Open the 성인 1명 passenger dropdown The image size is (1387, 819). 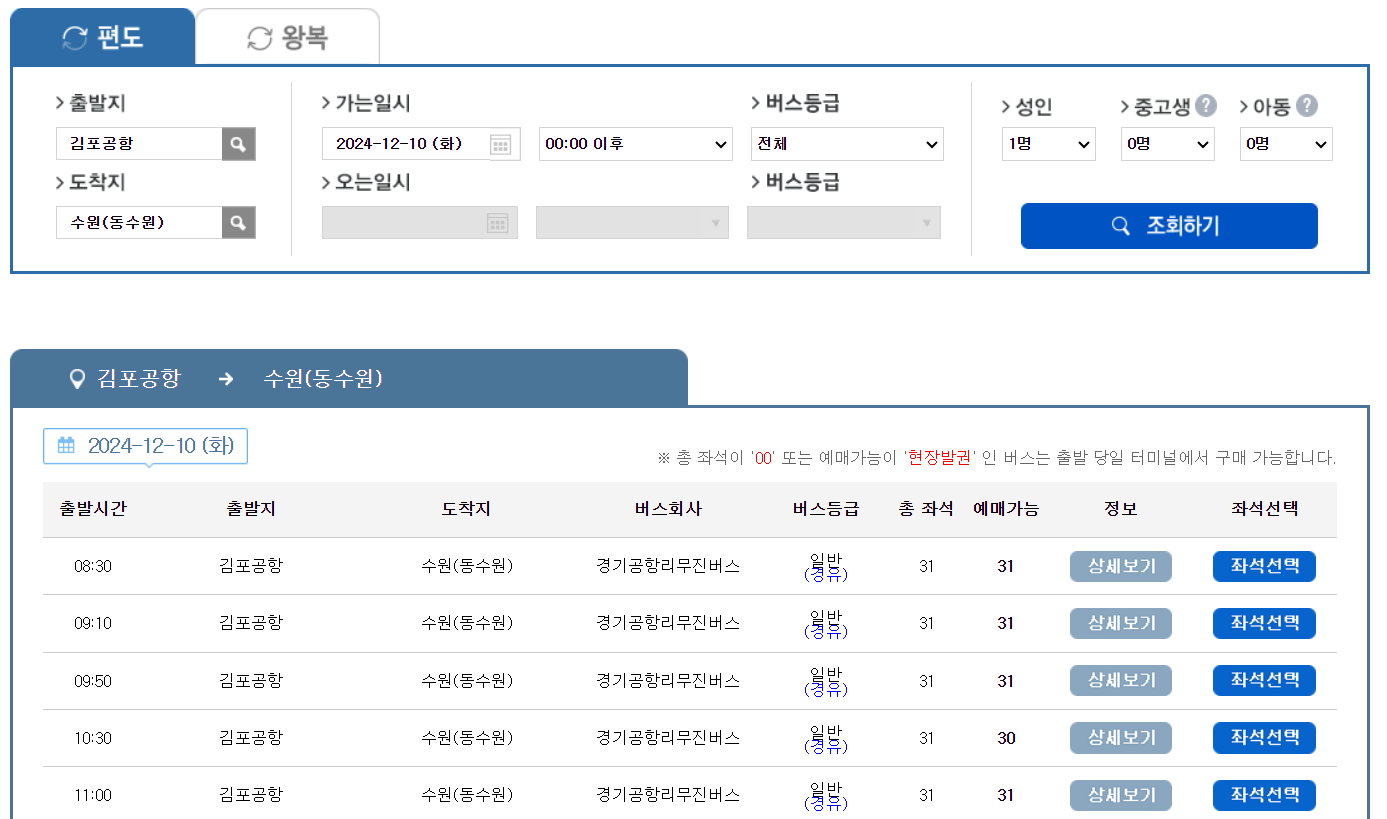(x=1049, y=144)
